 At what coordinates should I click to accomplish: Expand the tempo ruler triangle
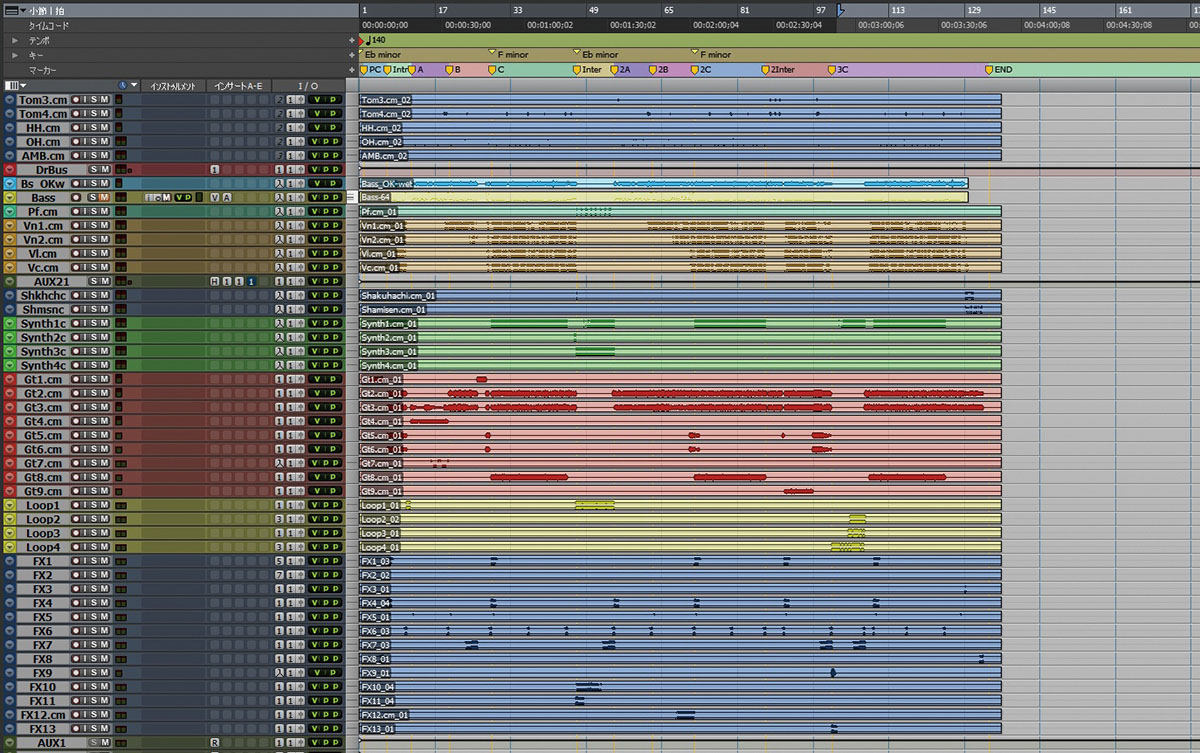(15, 41)
